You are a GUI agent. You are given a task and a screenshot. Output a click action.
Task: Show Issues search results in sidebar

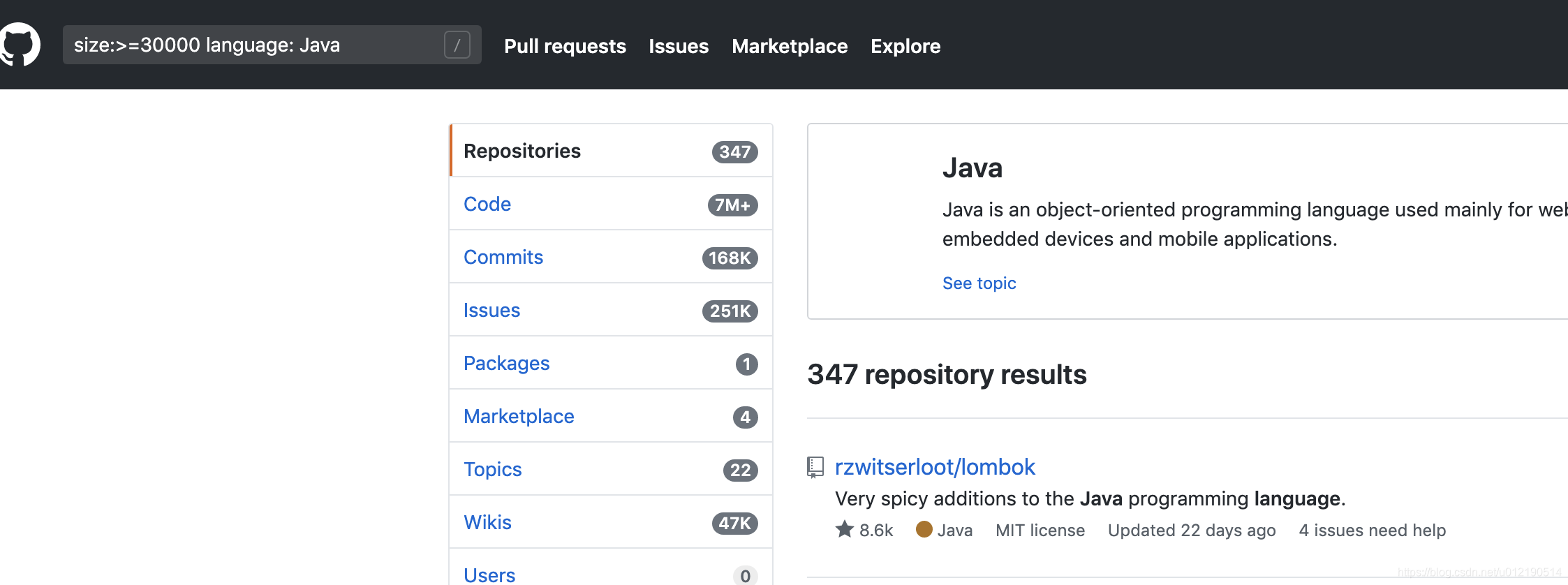click(611, 310)
